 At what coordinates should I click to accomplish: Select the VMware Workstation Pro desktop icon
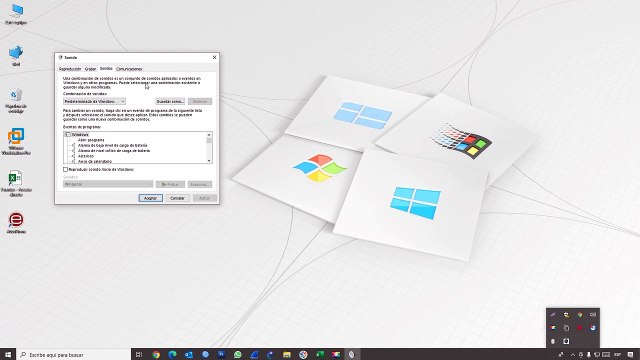click(x=16, y=141)
